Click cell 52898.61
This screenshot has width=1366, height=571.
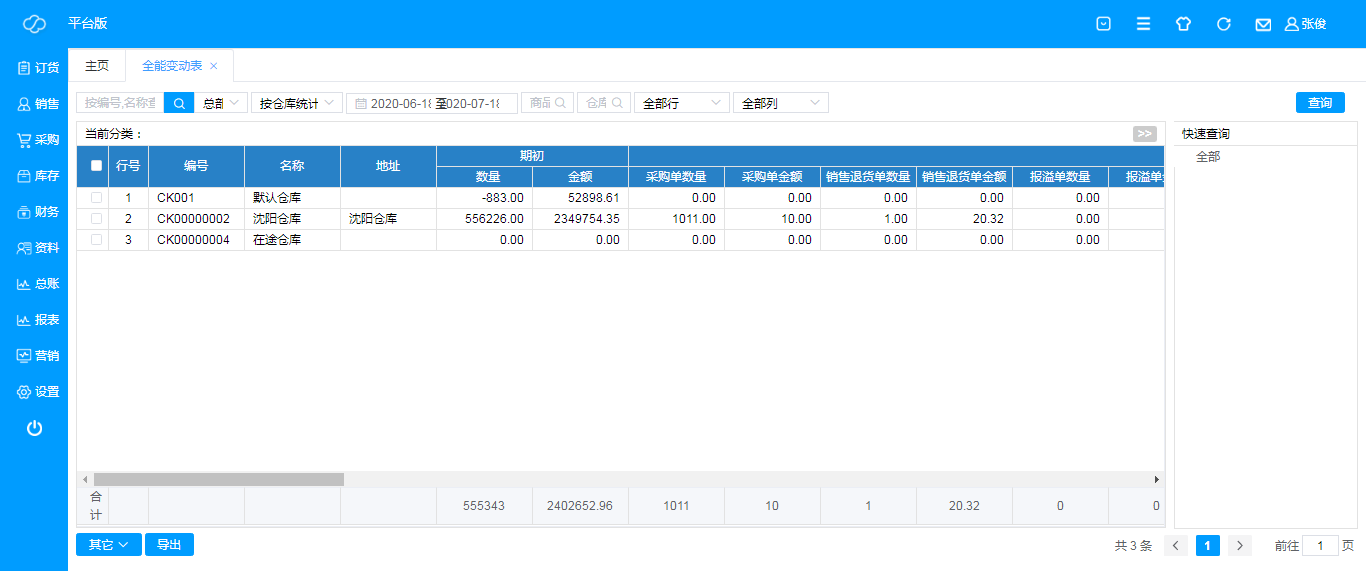point(580,198)
